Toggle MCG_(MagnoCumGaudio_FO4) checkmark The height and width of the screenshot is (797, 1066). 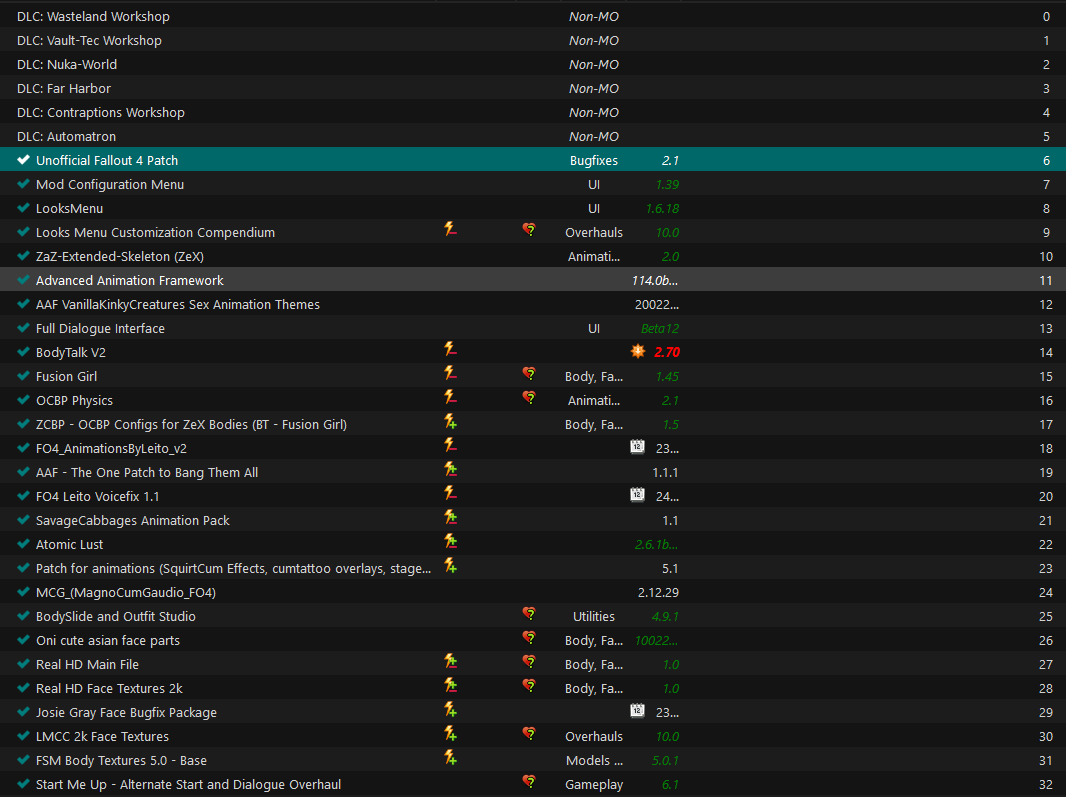coord(23,592)
